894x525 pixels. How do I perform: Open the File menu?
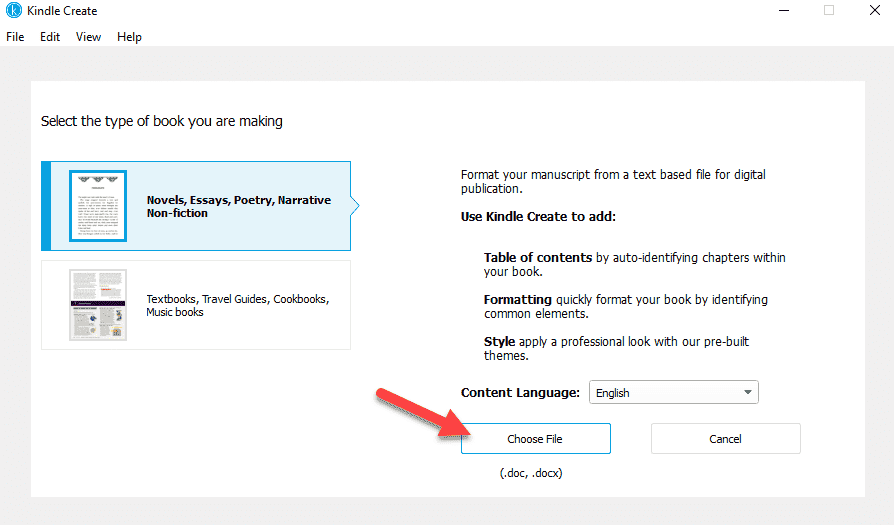15,37
